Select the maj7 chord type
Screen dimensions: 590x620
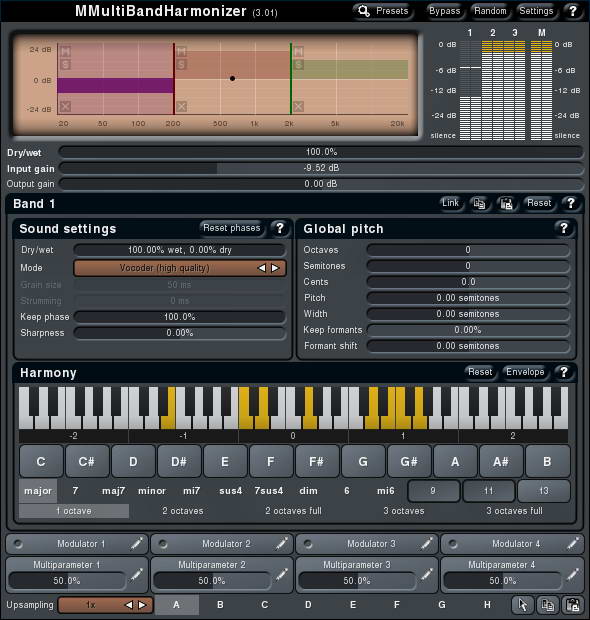113,491
